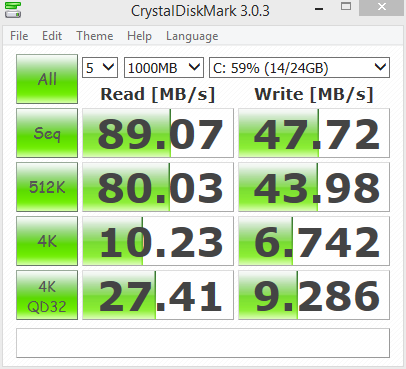Open the test count dropdown showing 5
This screenshot has height=369, width=406.
(x=100, y=68)
